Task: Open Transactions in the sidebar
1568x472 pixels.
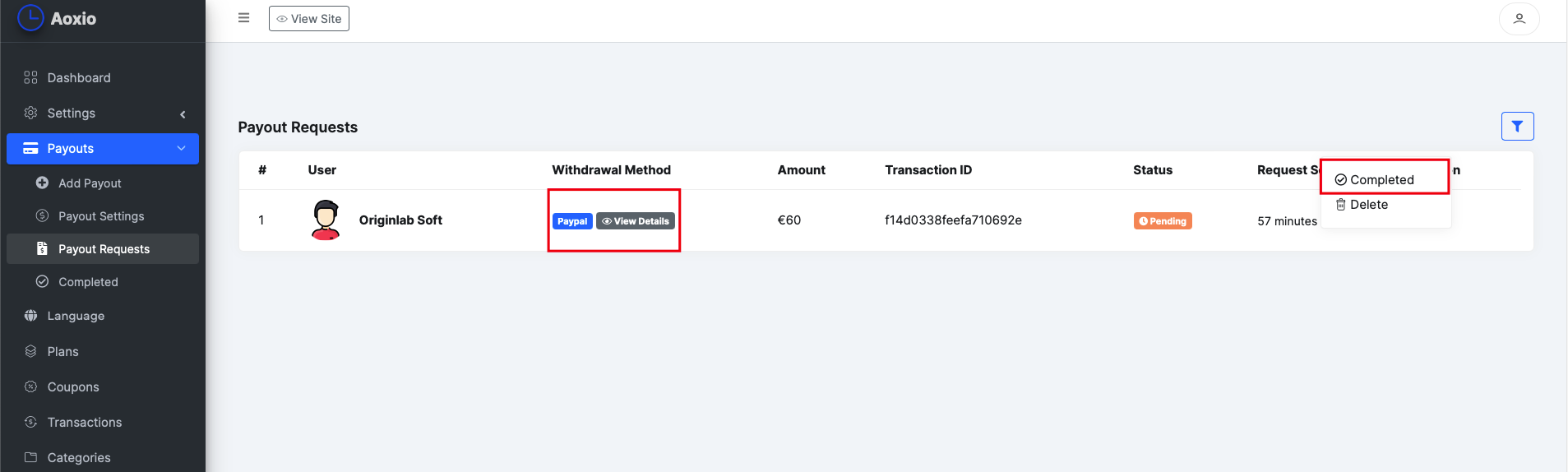Action: (x=84, y=423)
